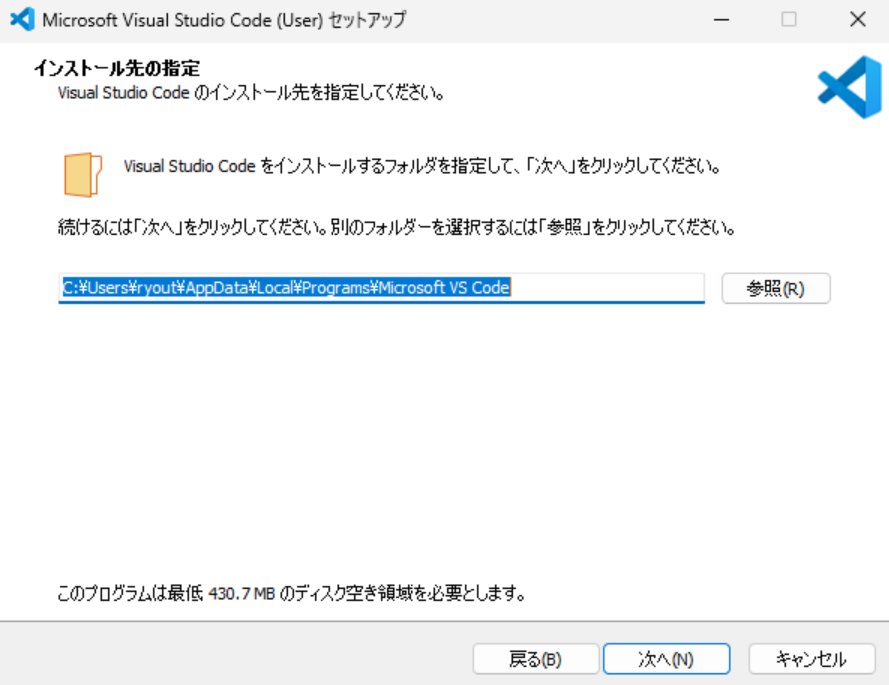Click the 続けるには「次へ」instruction line

coord(397,228)
